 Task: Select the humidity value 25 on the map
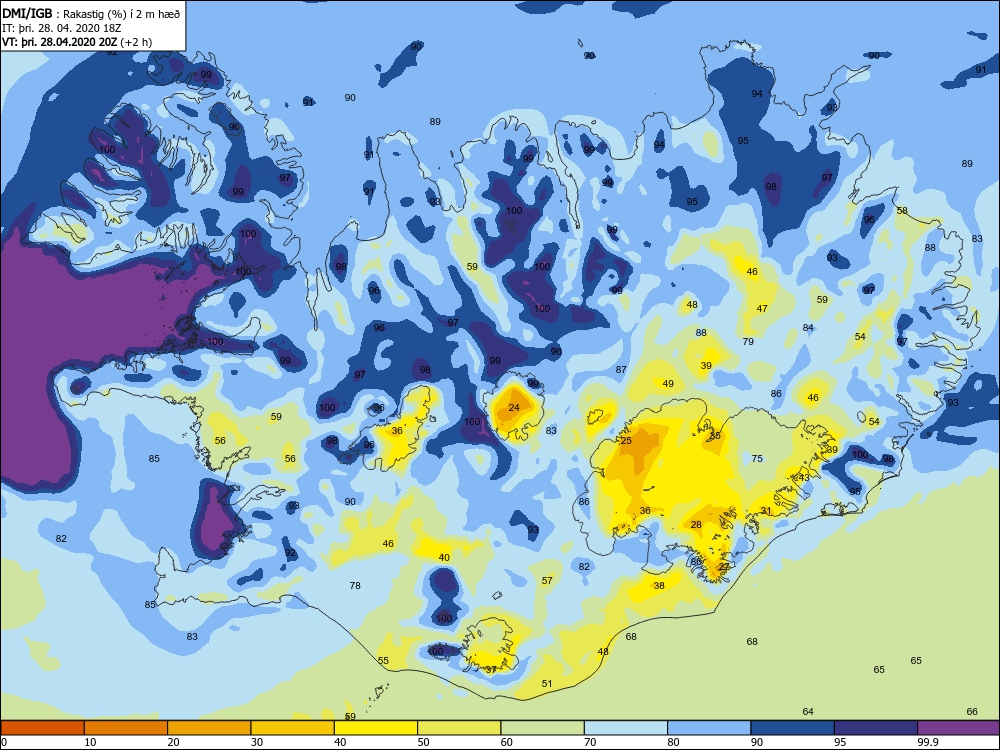coord(626,441)
